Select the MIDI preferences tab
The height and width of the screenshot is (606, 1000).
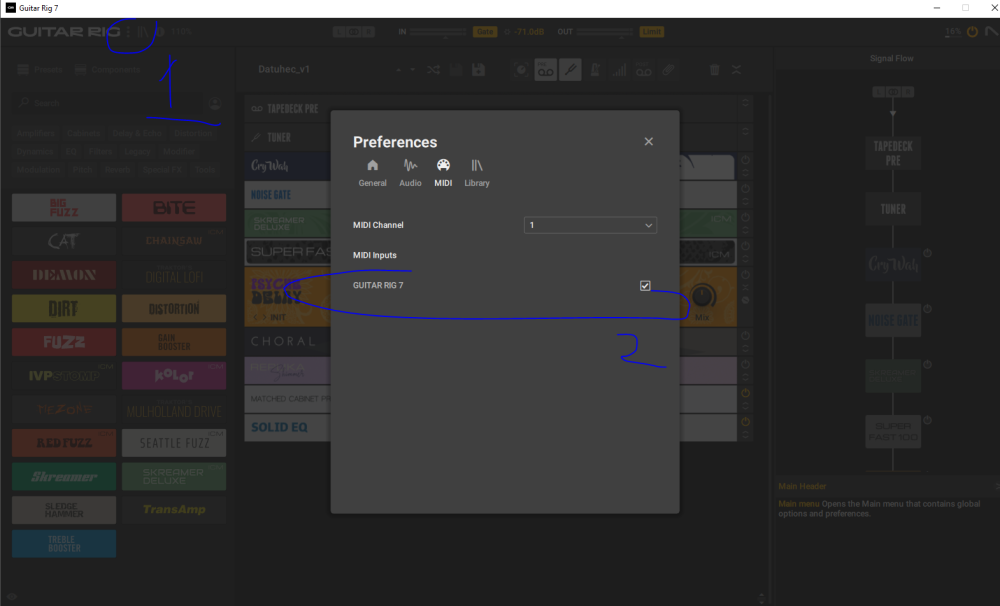tap(443, 173)
